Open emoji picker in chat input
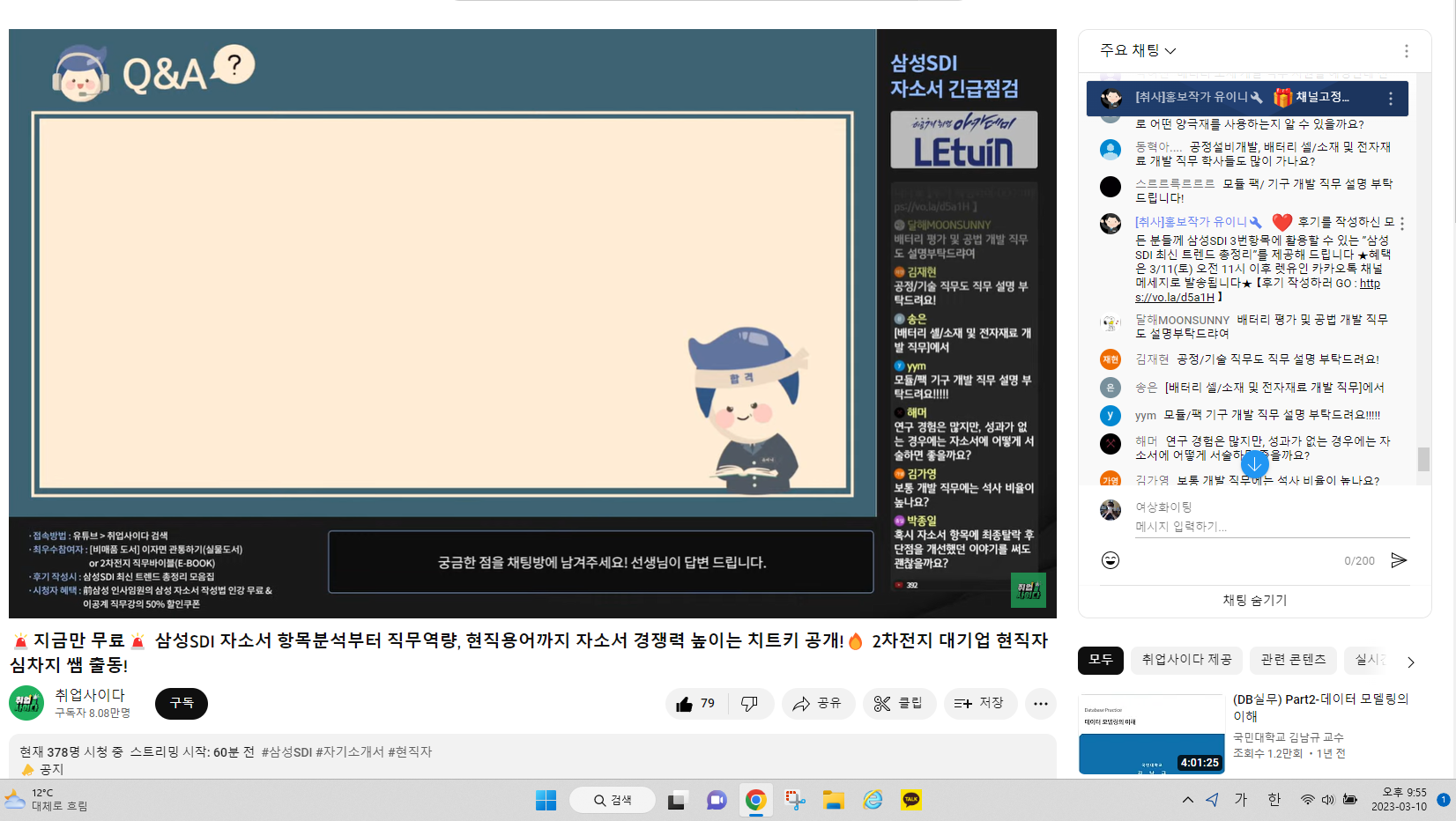 (x=1111, y=560)
